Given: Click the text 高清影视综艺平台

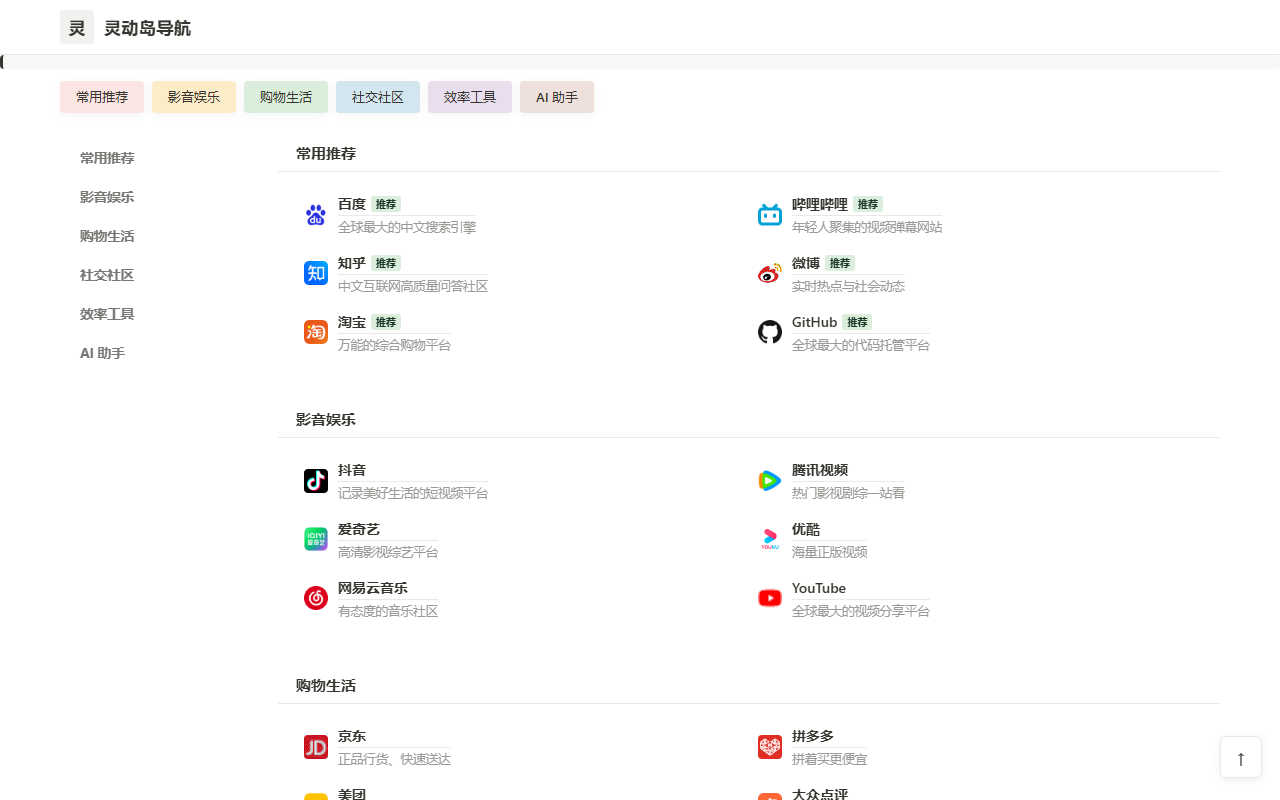Looking at the screenshot, I should tap(388, 552).
